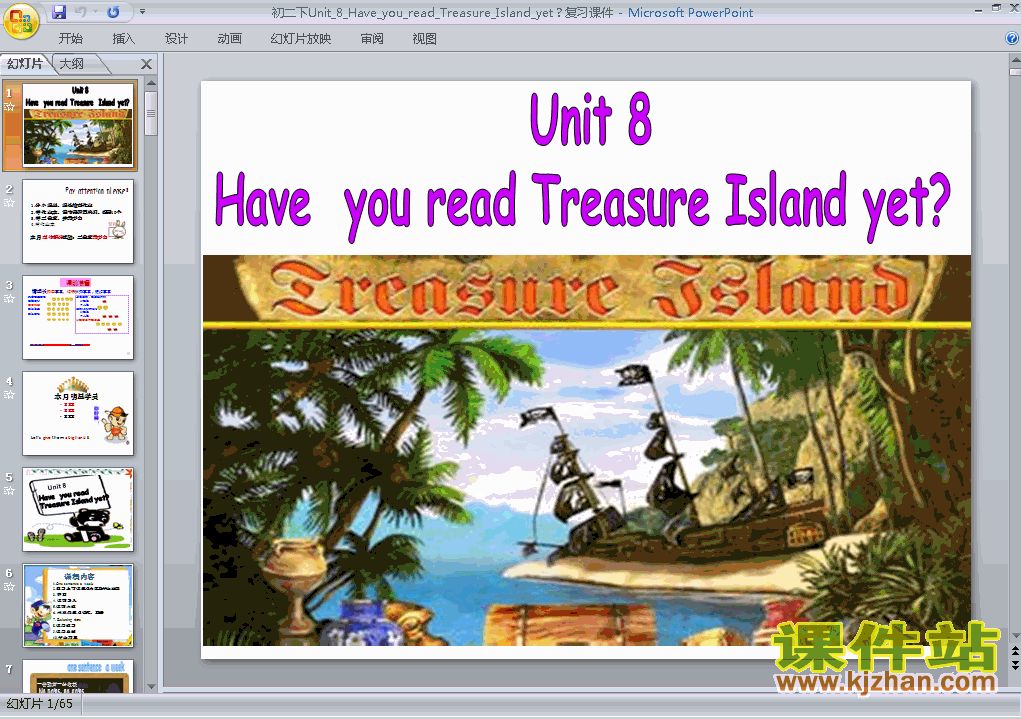Select slide 6 thumbnail titled 课程内容

[x=78, y=606]
